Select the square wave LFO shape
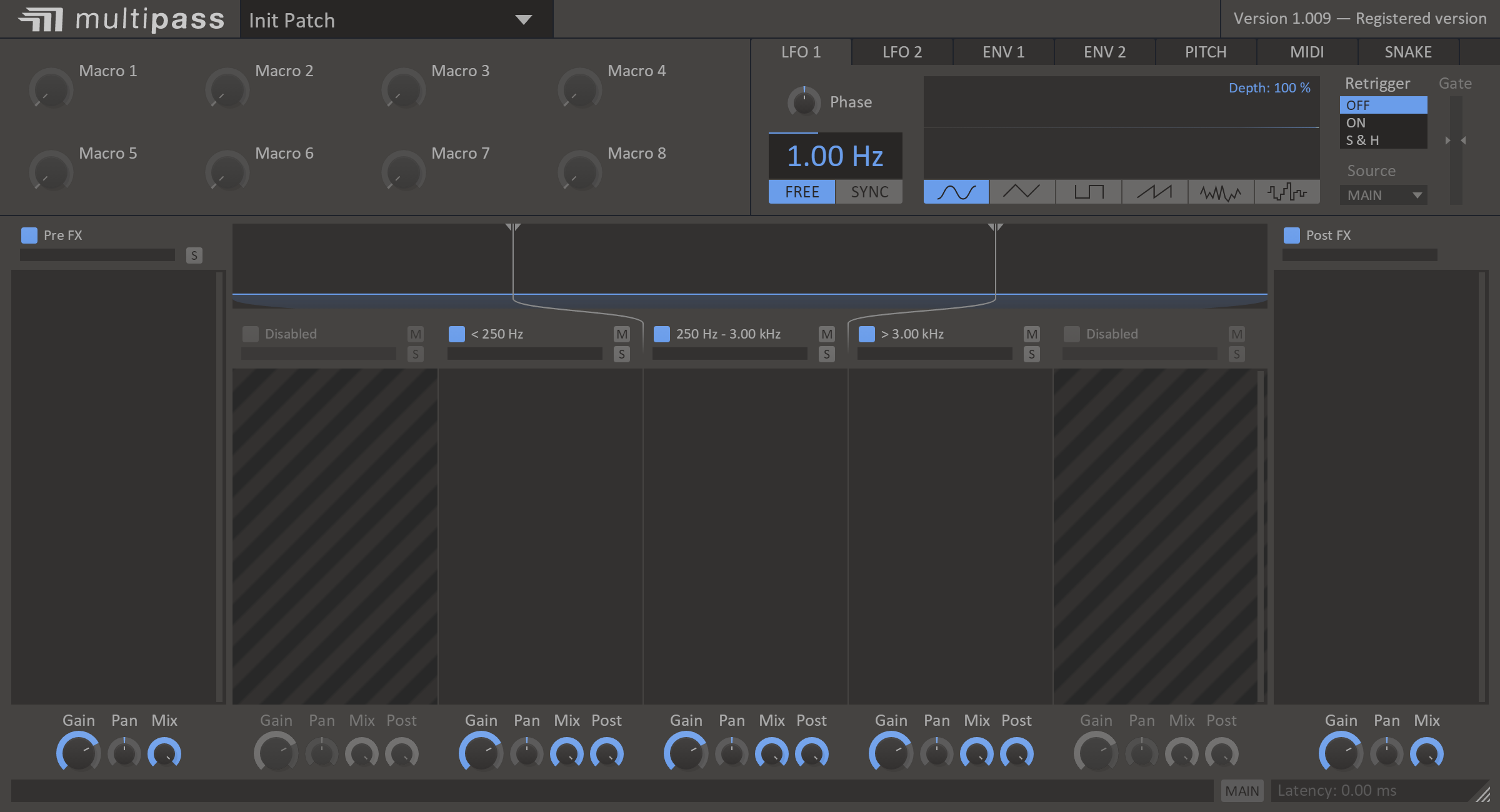Image resolution: width=1500 pixels, height=812 pixels. (x=1089, y=192)
